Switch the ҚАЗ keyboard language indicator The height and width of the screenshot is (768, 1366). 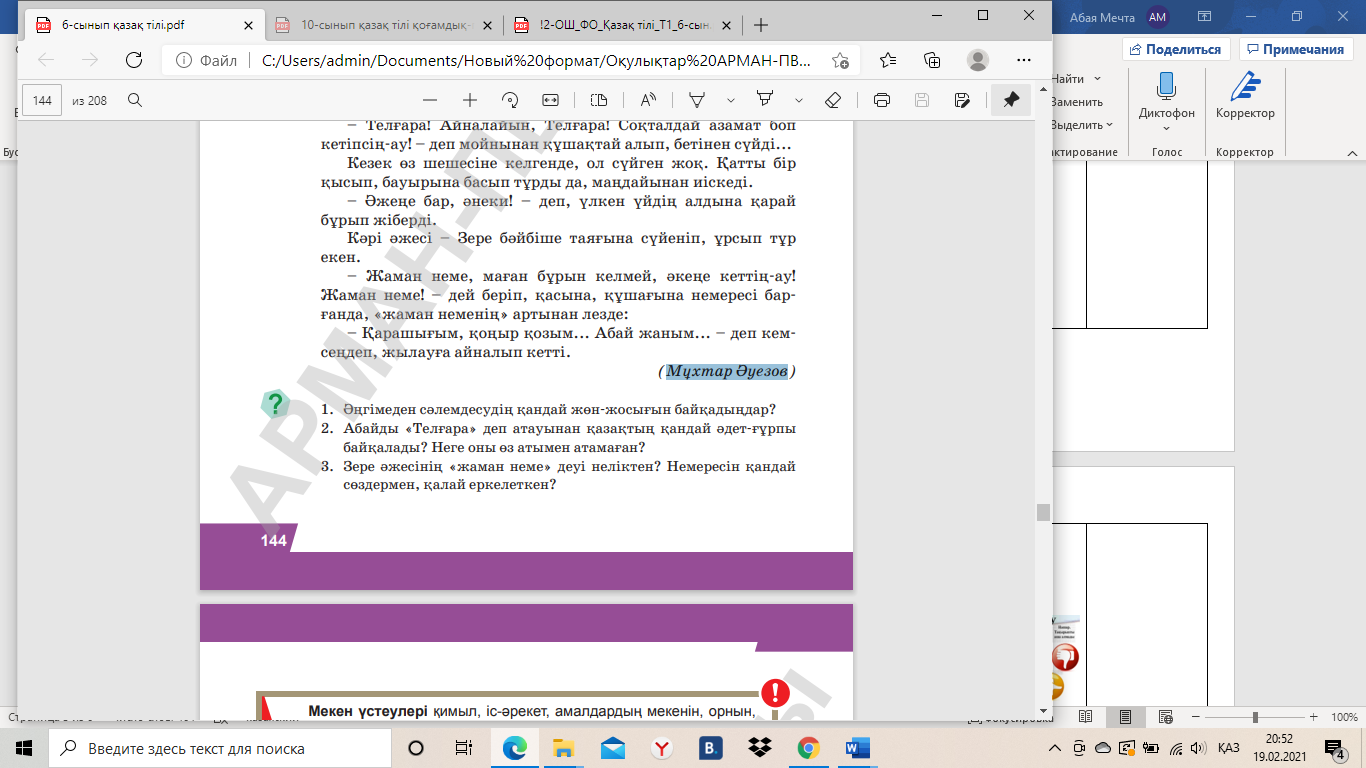[x=1230, y=748]
